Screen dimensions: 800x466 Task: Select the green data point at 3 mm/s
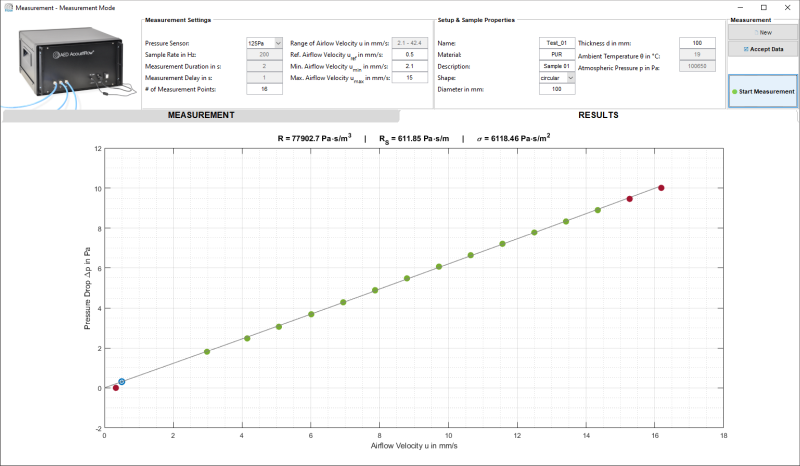pos(207,352)
